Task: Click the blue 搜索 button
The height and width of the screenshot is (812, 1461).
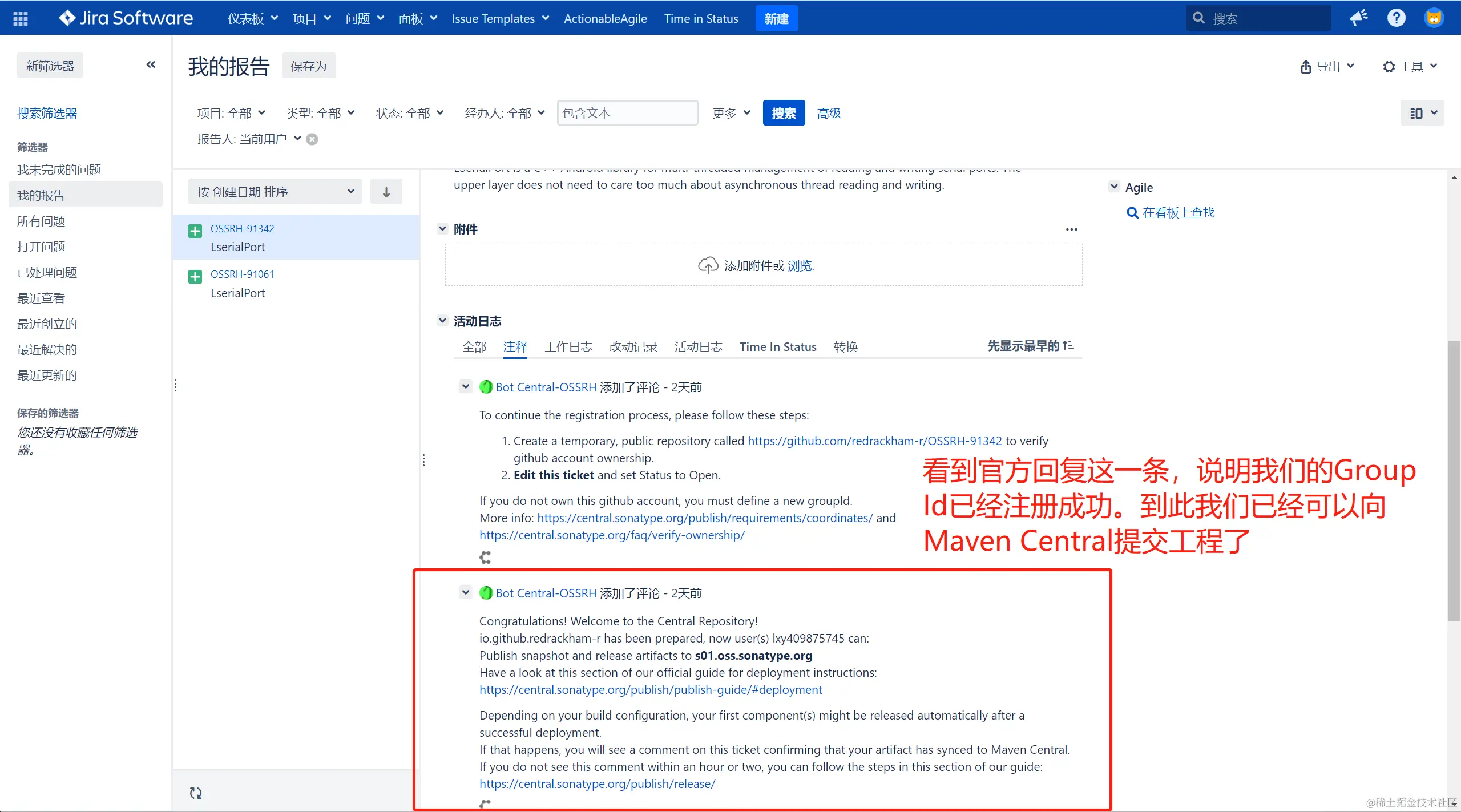Action: pyautogui.click(x=783, y=114)
